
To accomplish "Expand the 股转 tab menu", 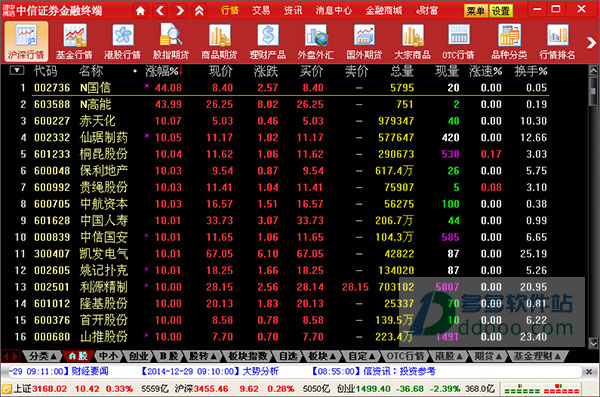I will [203, 356].
